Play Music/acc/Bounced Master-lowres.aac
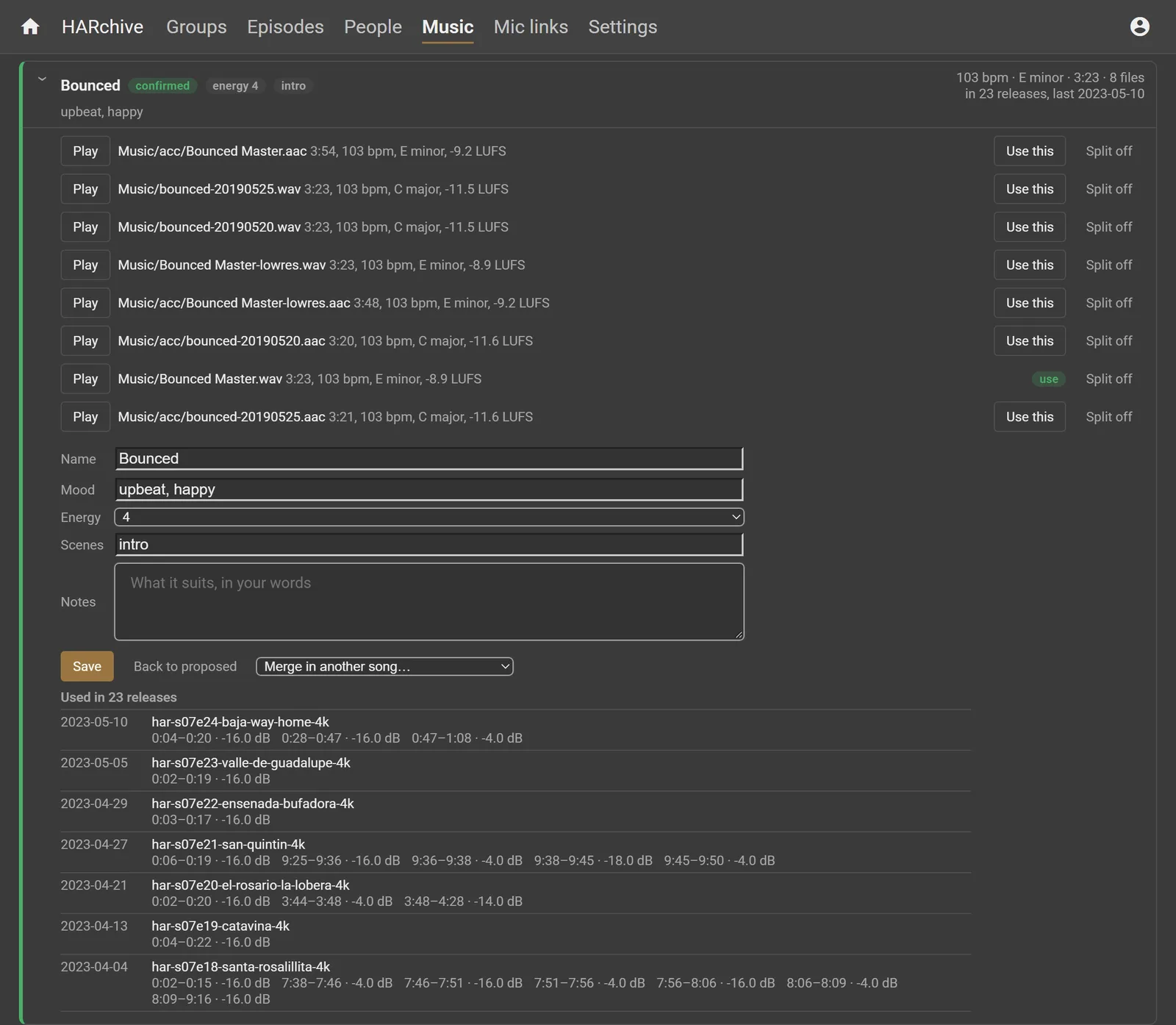1176x1025 pixels. 85,303
